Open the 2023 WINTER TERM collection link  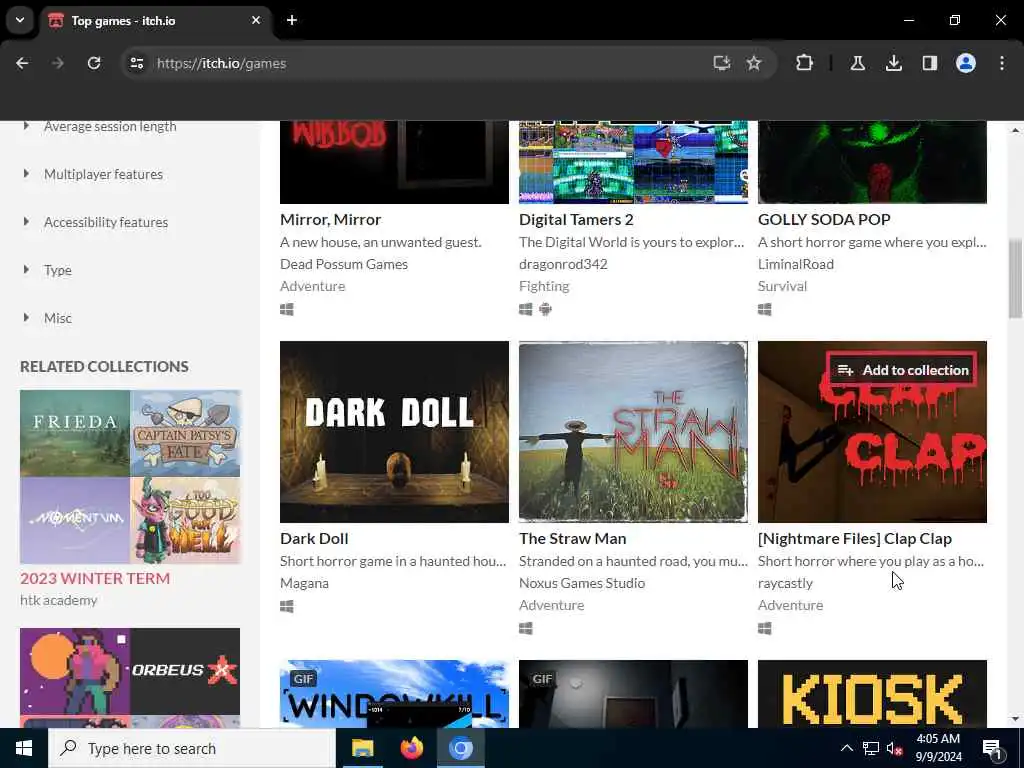95,579
